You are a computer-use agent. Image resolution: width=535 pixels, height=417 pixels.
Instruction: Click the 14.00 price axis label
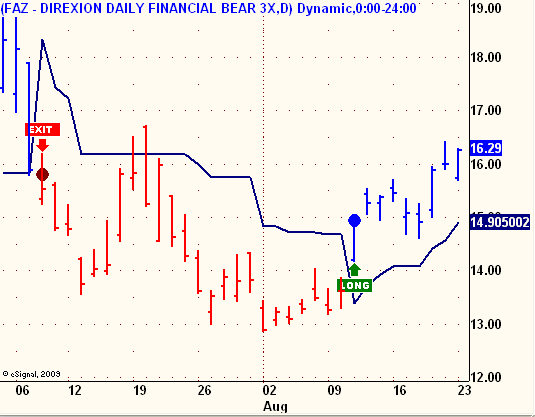[x=486, y=271]
